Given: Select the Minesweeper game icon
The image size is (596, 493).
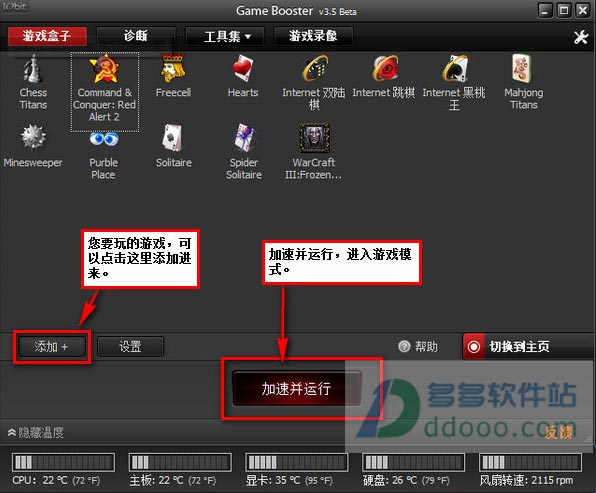Looking at the screenshot, I should pyautogui.click(x=33, y=137).
